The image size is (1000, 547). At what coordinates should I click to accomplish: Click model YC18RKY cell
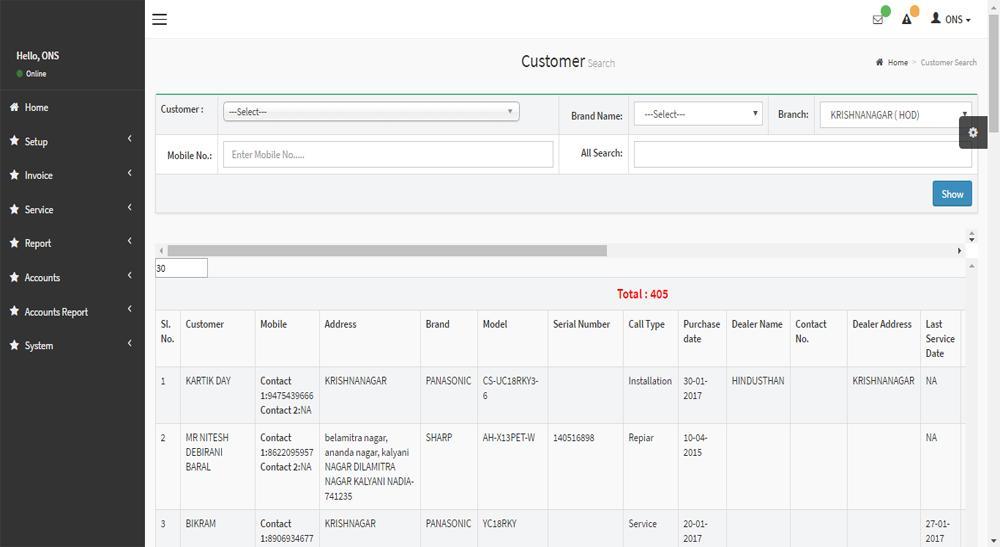499,523
